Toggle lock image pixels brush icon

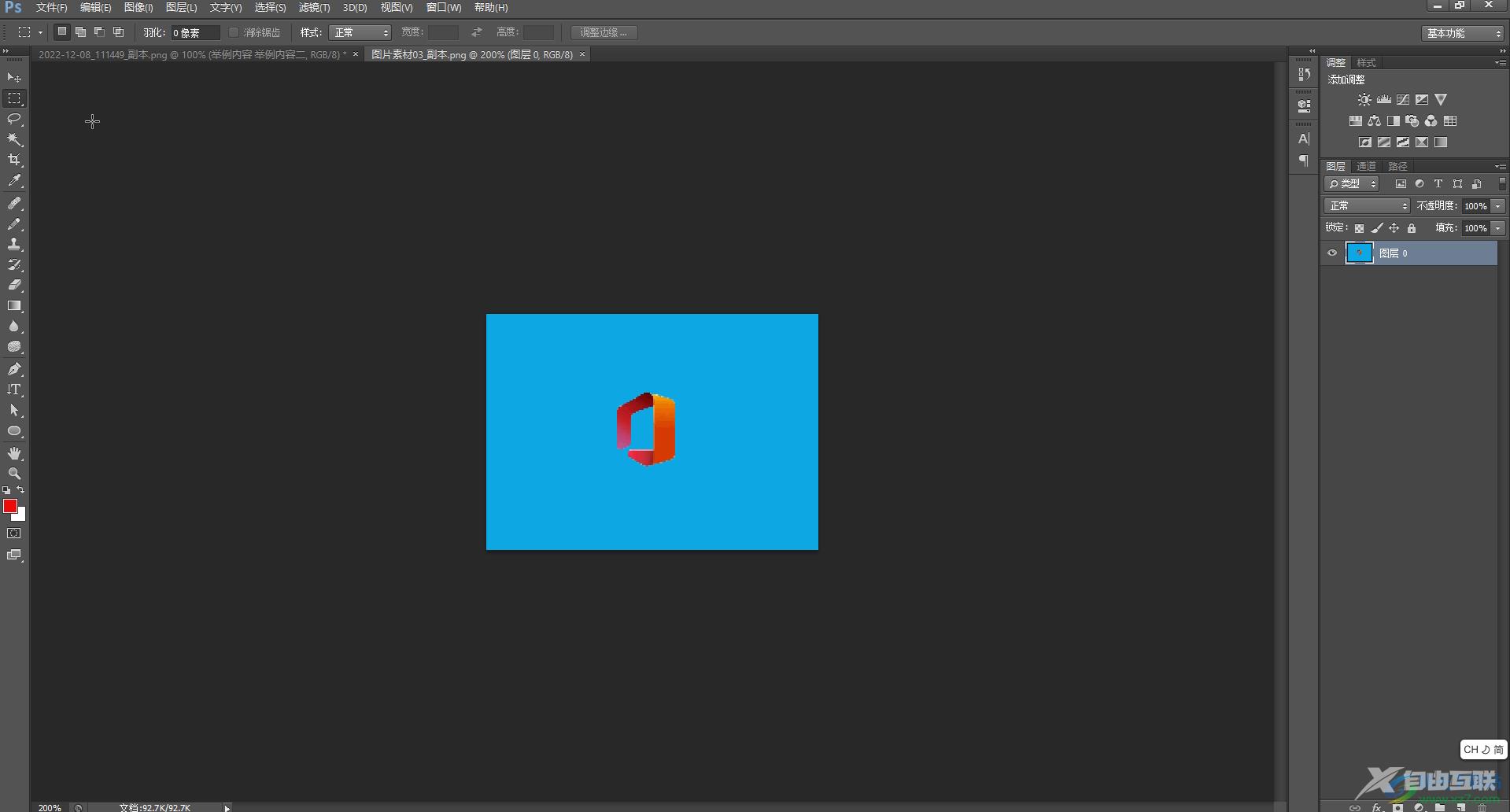1376,228
